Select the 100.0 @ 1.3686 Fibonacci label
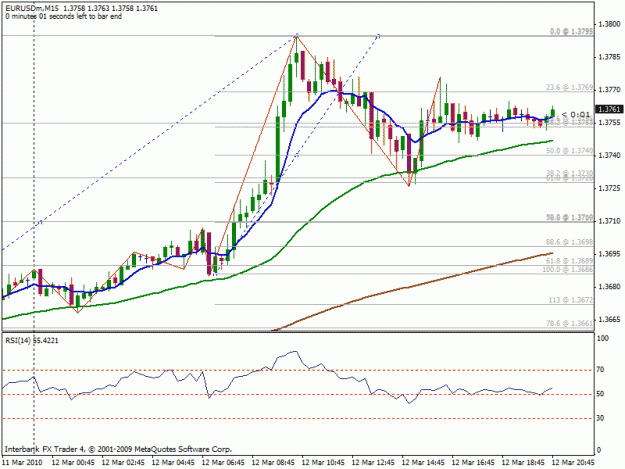 [x=568, y=270]
